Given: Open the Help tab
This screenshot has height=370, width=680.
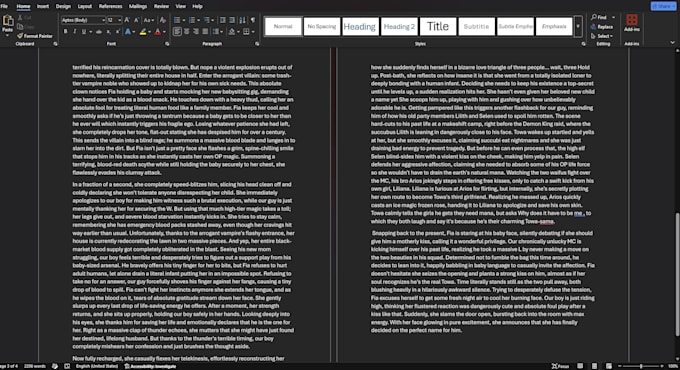Looking at the screenshot, I should tap(197, 7).
